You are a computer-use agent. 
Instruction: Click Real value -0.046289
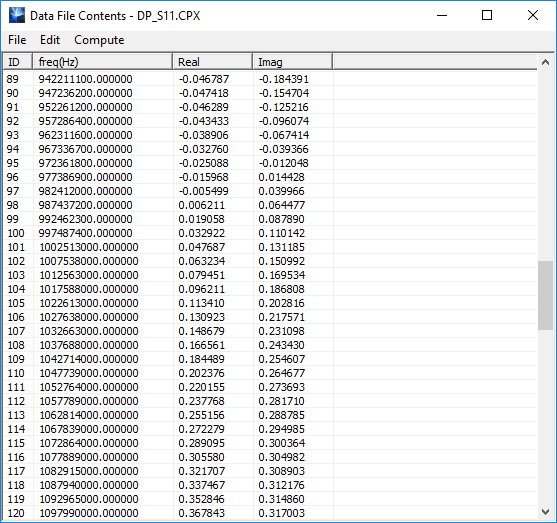[204, 107]
